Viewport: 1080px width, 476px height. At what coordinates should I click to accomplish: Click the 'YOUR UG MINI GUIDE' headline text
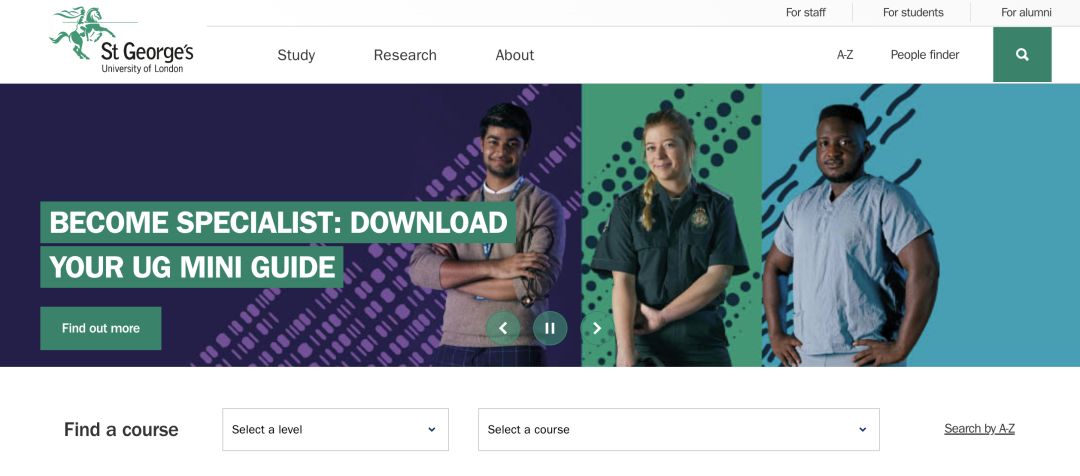tap(191, 267)
